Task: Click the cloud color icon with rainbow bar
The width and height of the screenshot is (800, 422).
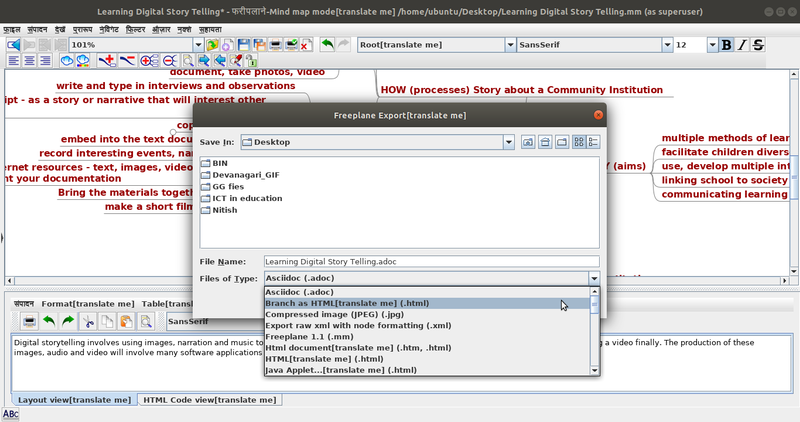Action: (83, 61)
